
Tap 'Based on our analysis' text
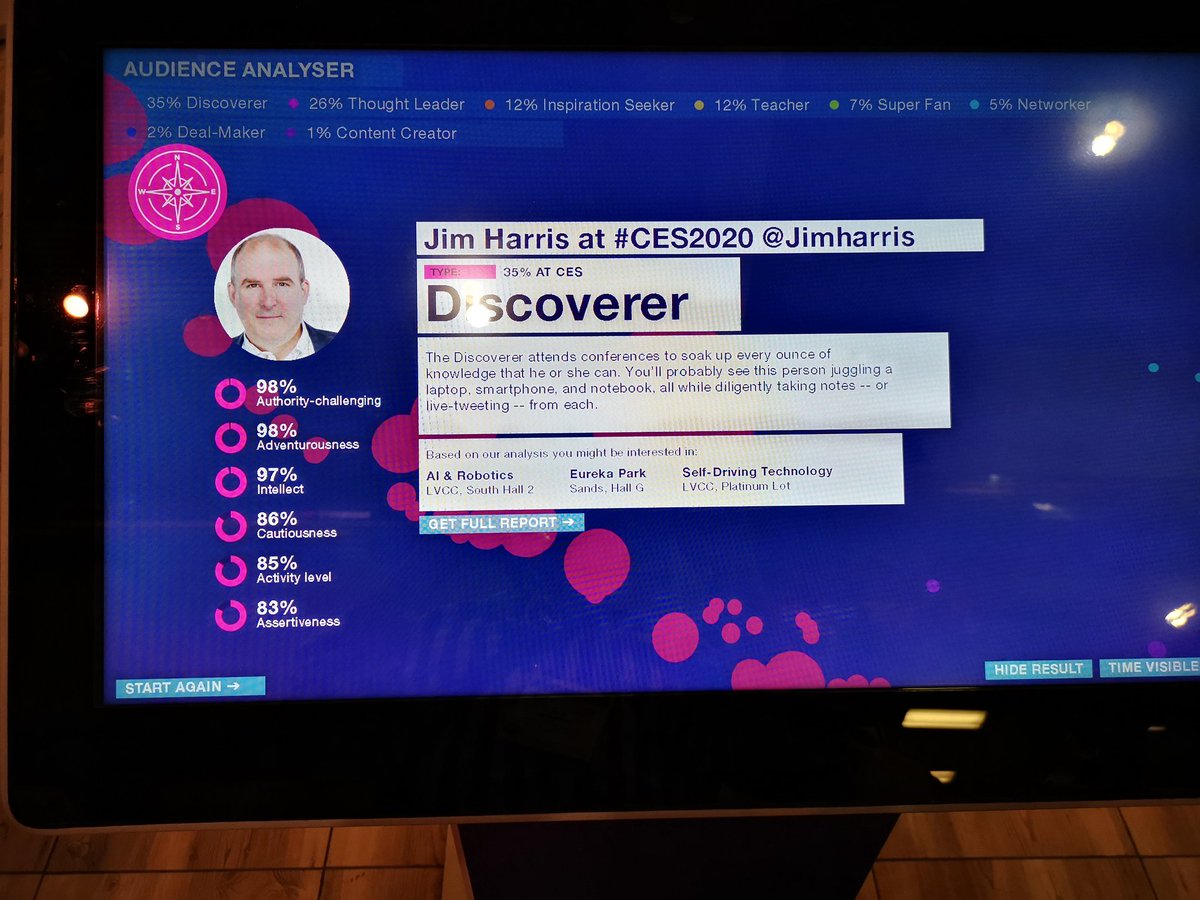coord(562,453)
